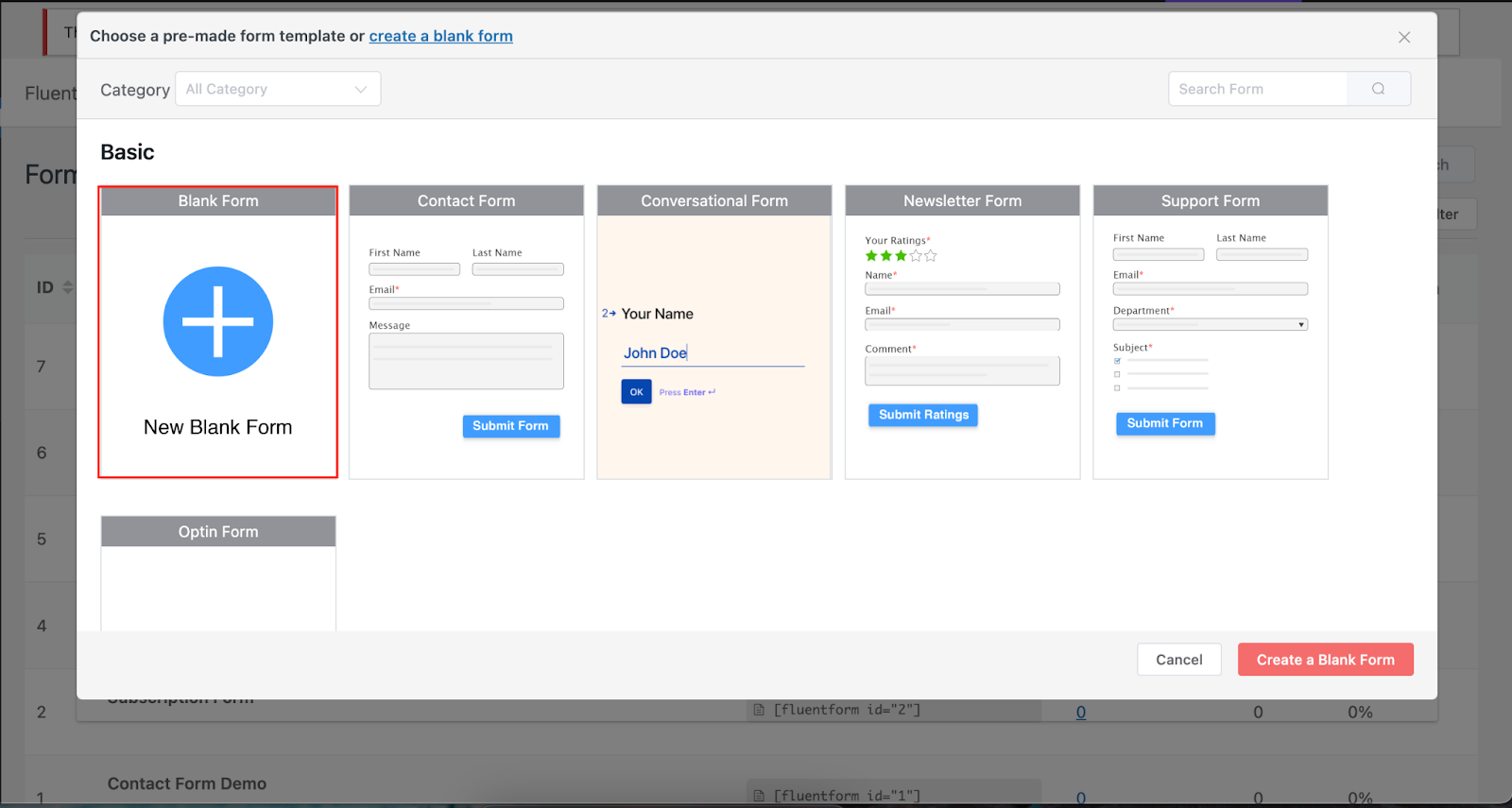Click the OK button in Conversational Form preview
This screenshot has width=1512, height=808.
click(x=636, y=391)
